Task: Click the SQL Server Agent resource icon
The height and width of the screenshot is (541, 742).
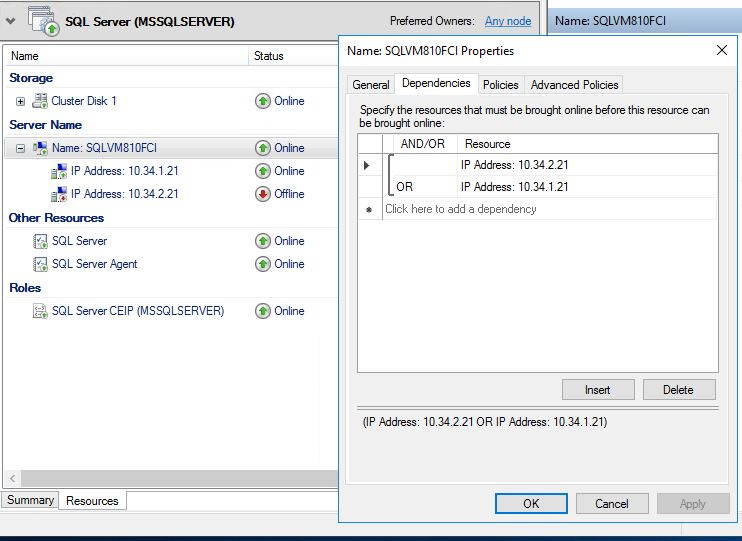Action: pyautogui.click(x=40, y=264)
